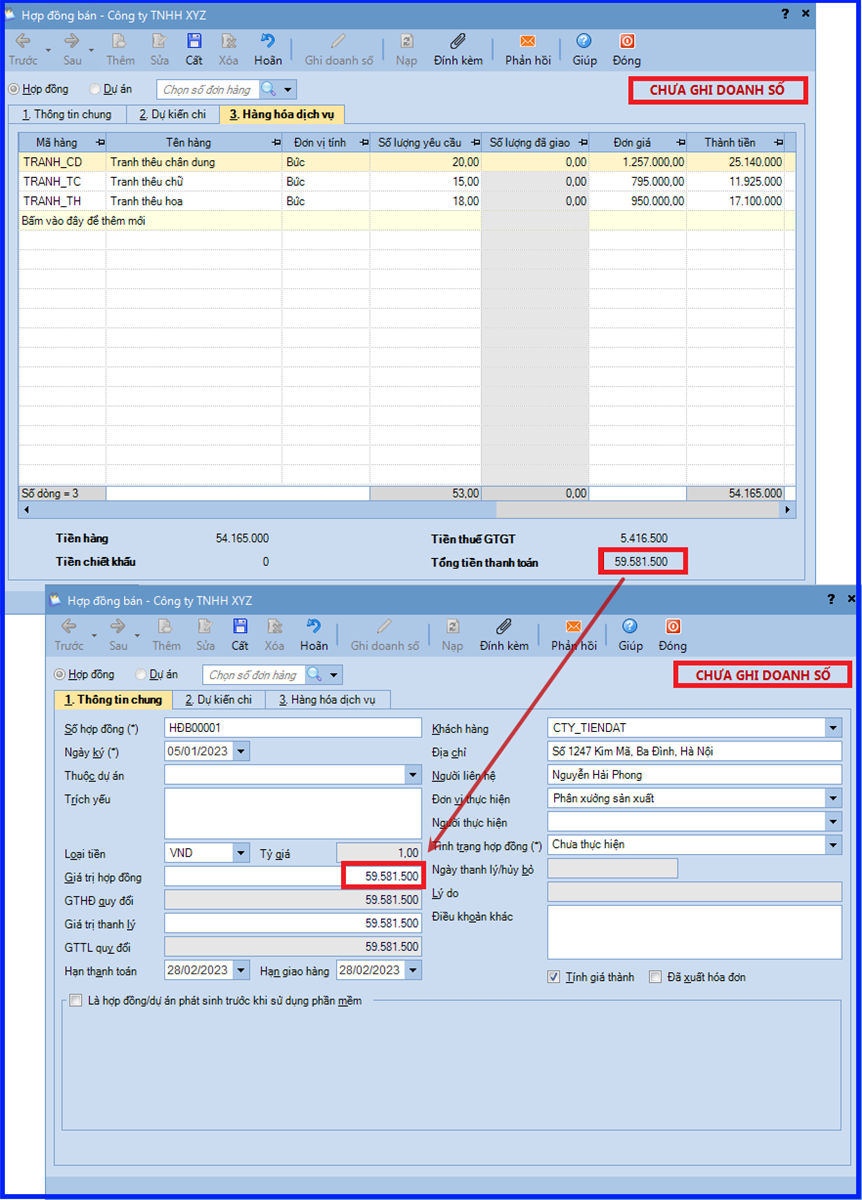Open Hàng hóa dịch vụ tab in bottom window

click(328, 700)
